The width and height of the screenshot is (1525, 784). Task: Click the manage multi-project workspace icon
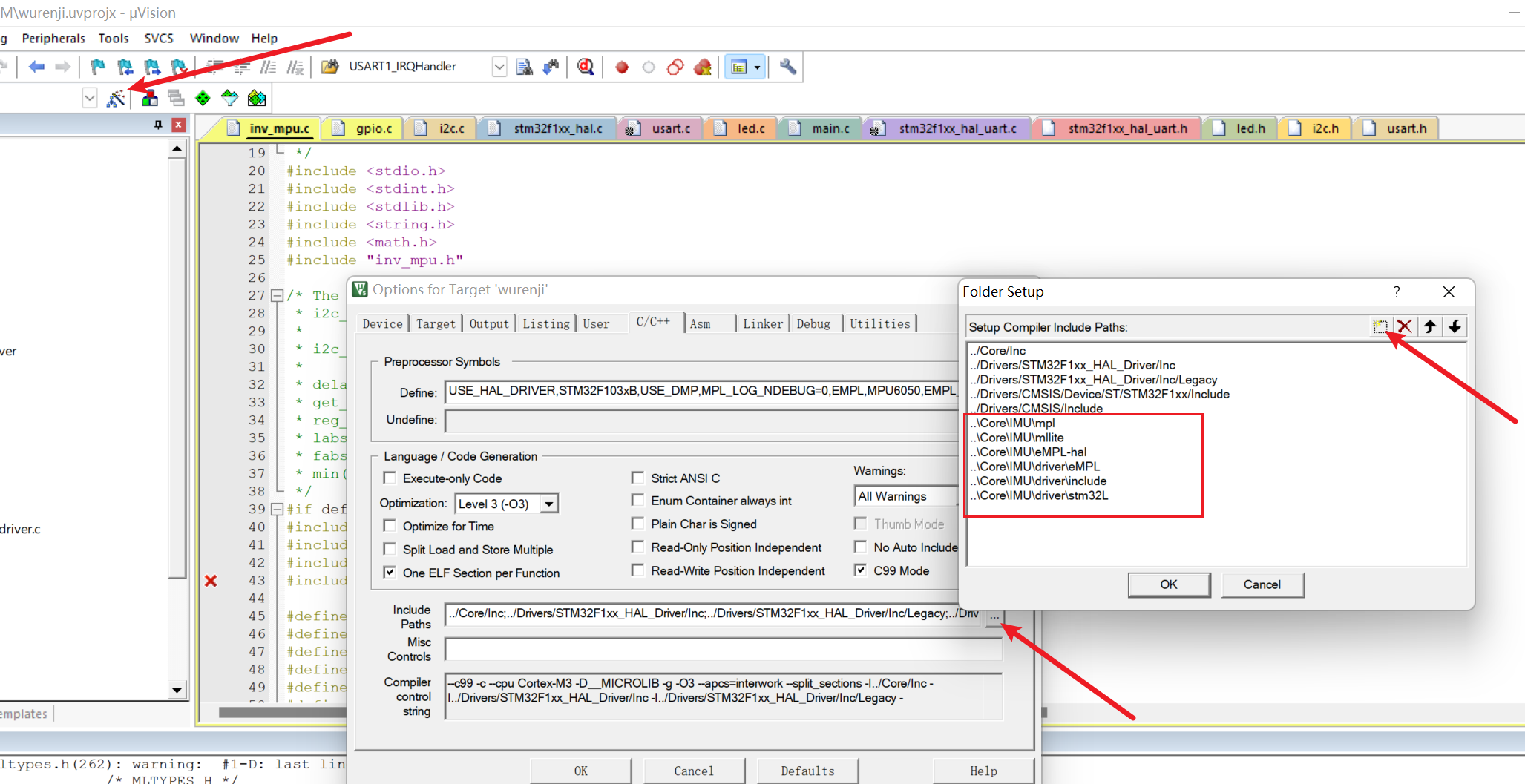176,98
